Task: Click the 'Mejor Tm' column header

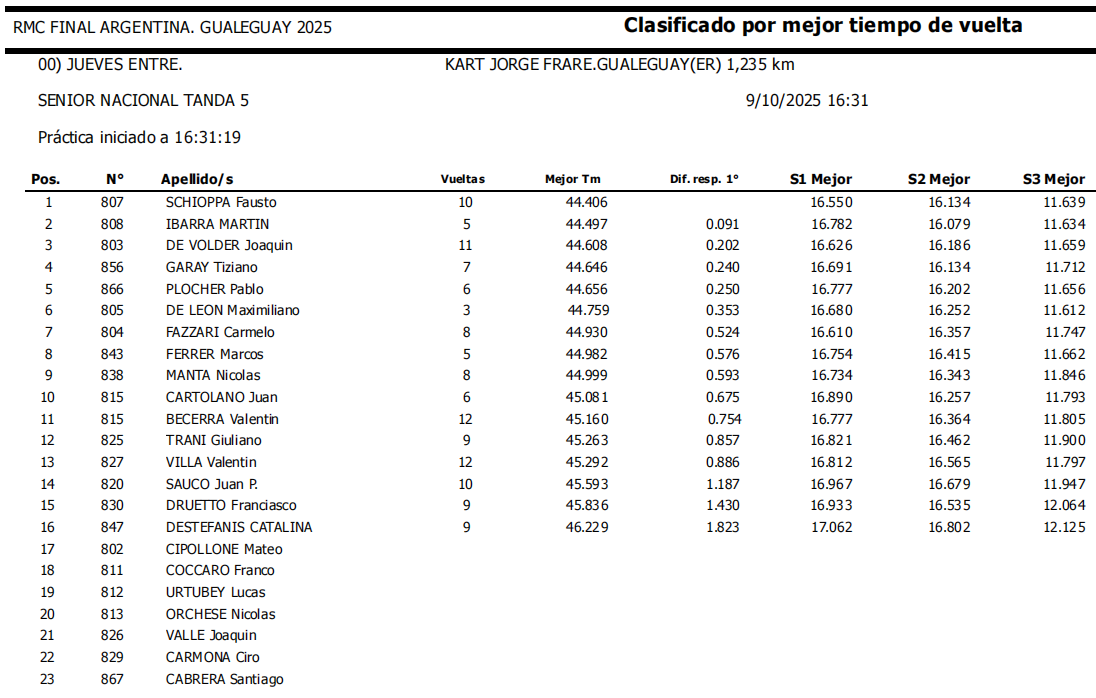Action: click(572, 180)
